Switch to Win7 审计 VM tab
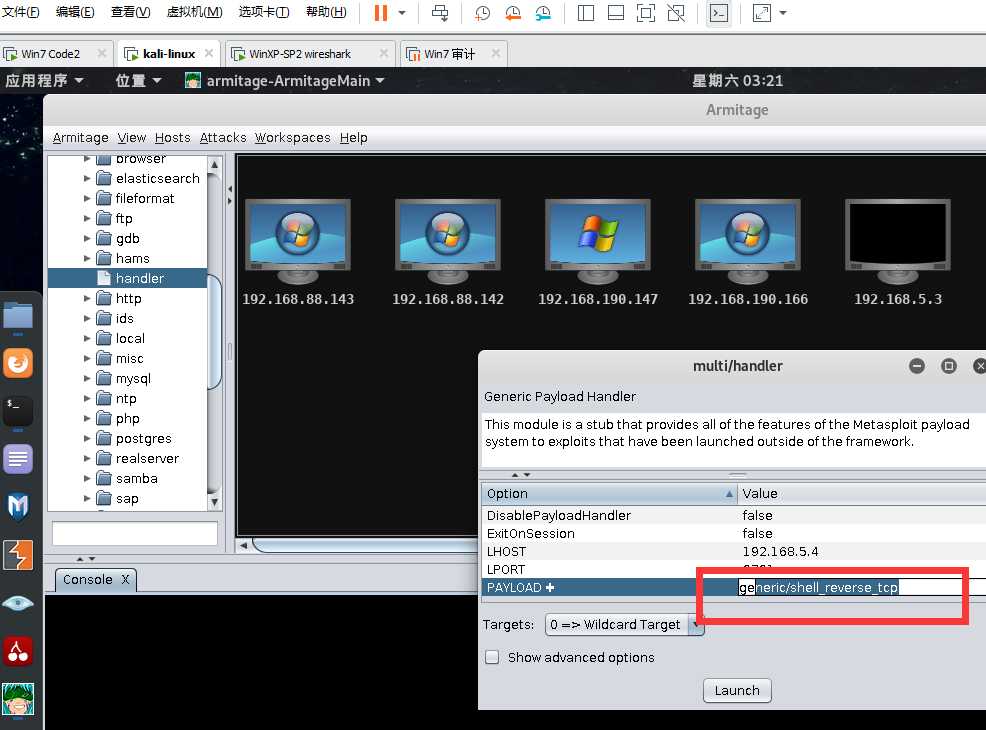This screenshot has width=986, height=730. click(450, 54)
